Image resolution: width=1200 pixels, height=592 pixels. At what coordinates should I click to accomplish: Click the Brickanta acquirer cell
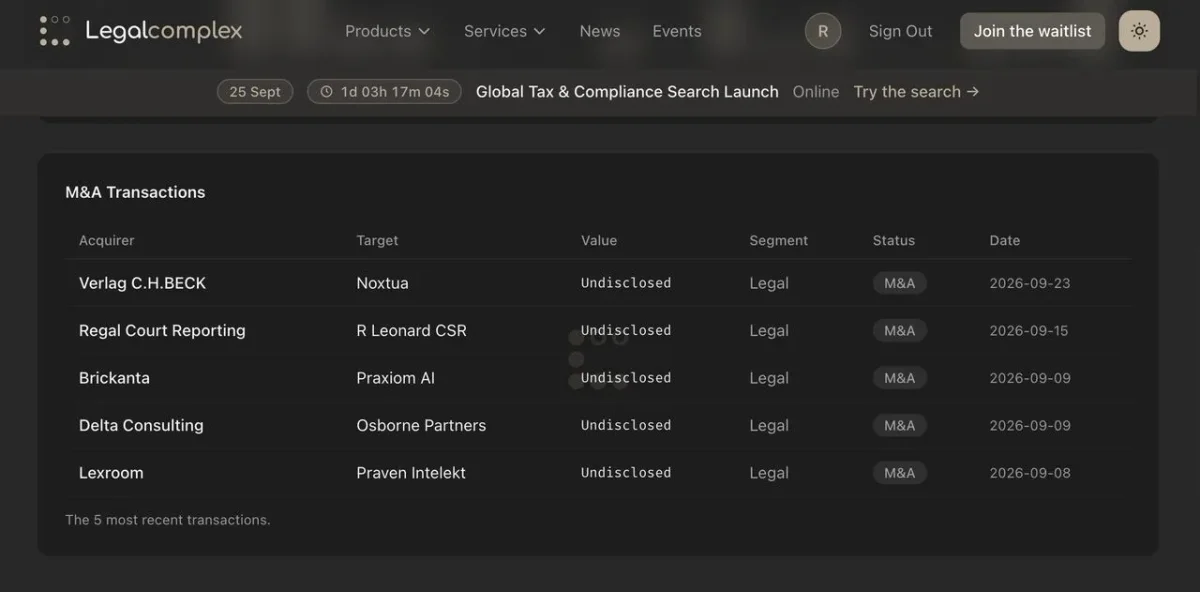[114, 378]
